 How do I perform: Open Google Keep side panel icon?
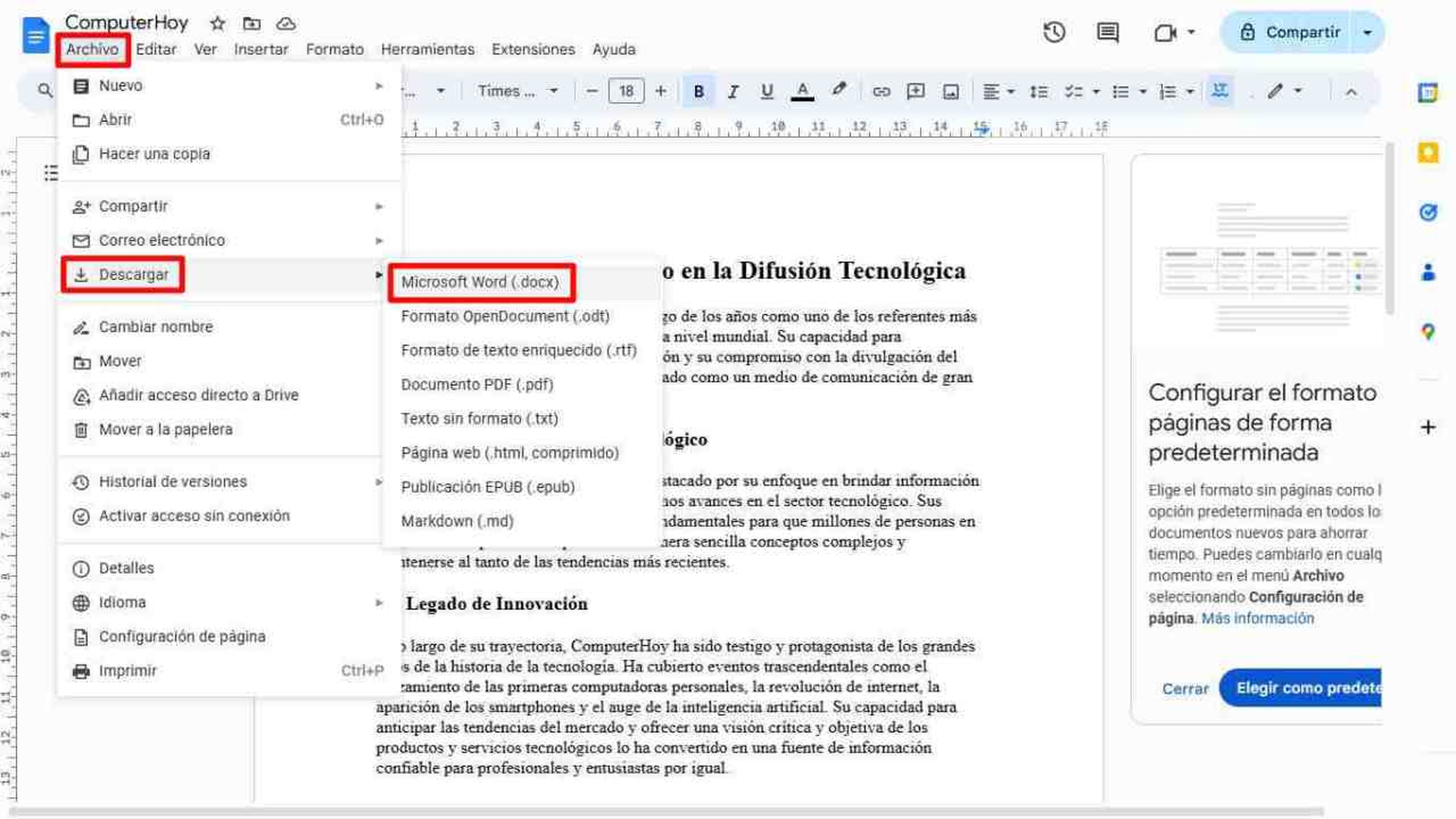click(x=1428, y=152)
